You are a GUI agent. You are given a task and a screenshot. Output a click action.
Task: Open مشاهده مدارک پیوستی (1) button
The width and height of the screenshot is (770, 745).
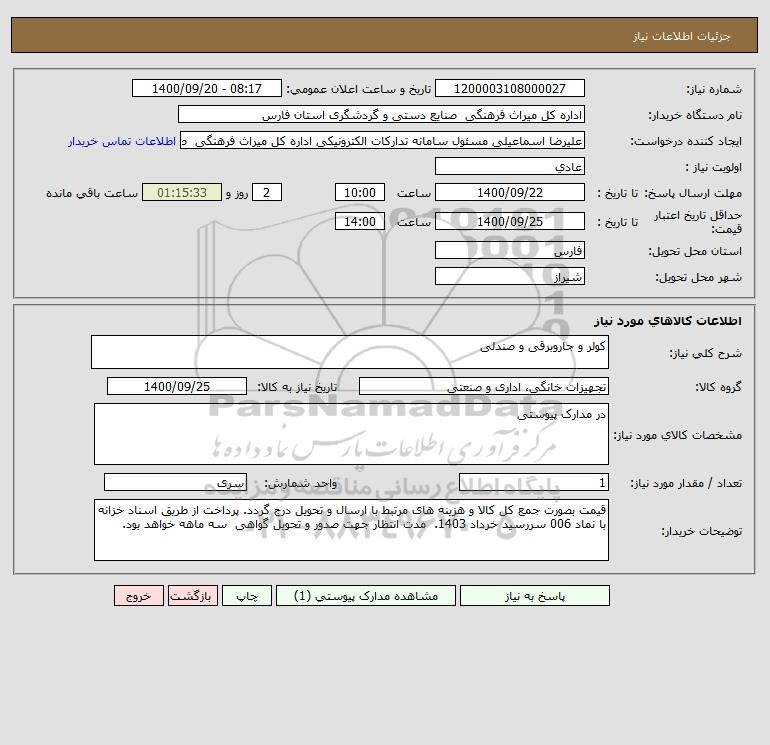(x=366, y=596)
